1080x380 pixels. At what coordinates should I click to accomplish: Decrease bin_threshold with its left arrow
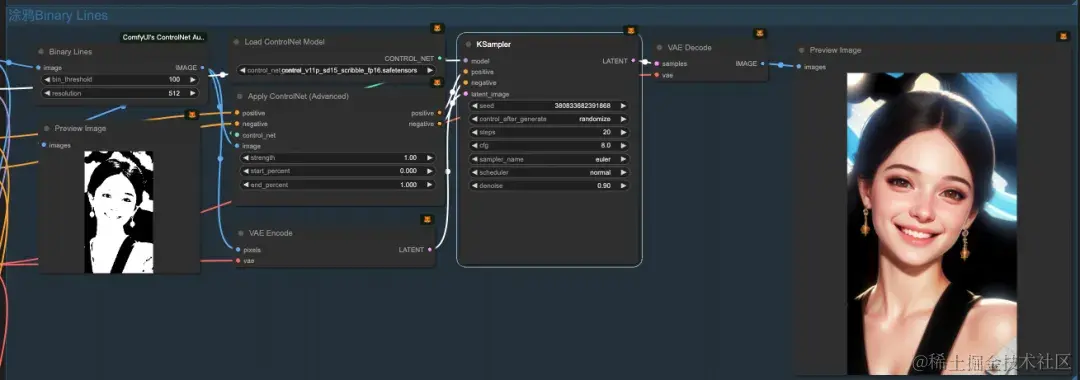point(47,80)
